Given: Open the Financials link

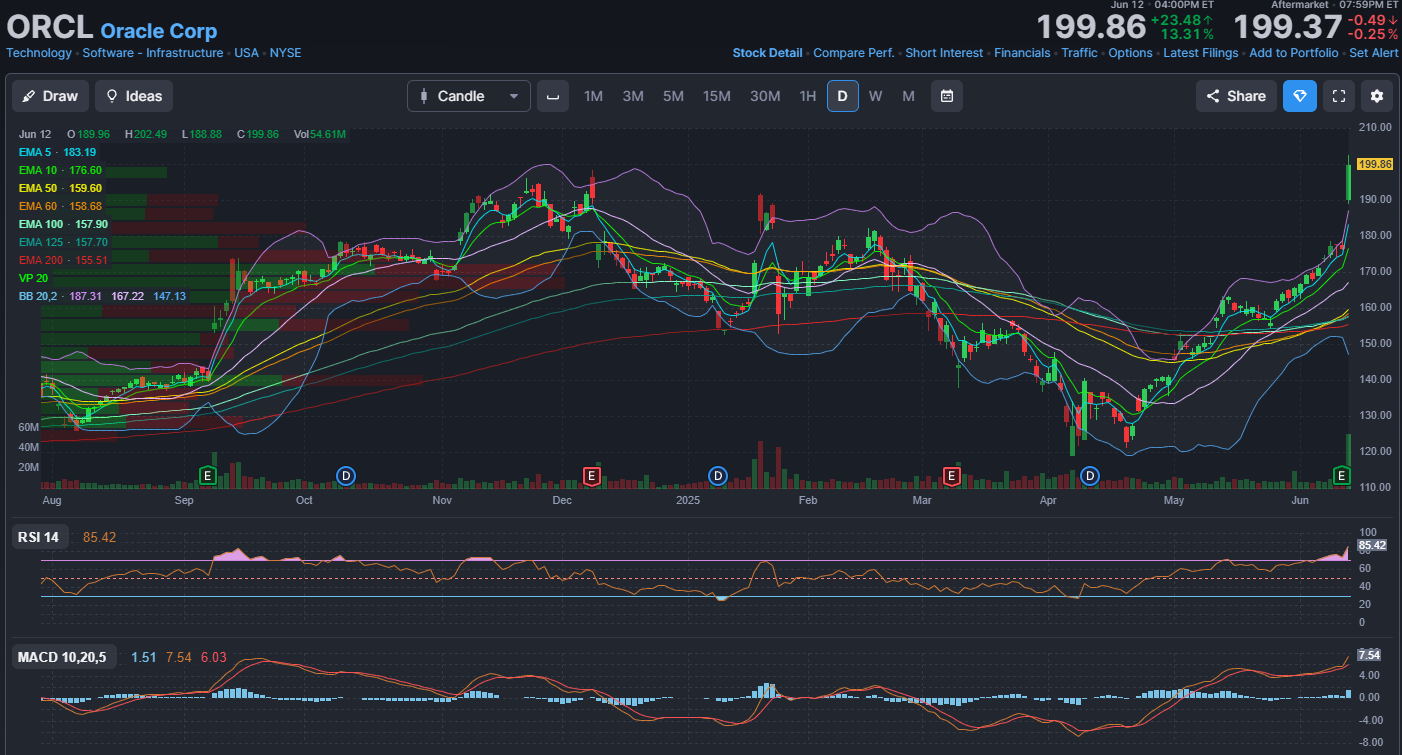Looking at the screenshot, I should (x=1022, y=53).
